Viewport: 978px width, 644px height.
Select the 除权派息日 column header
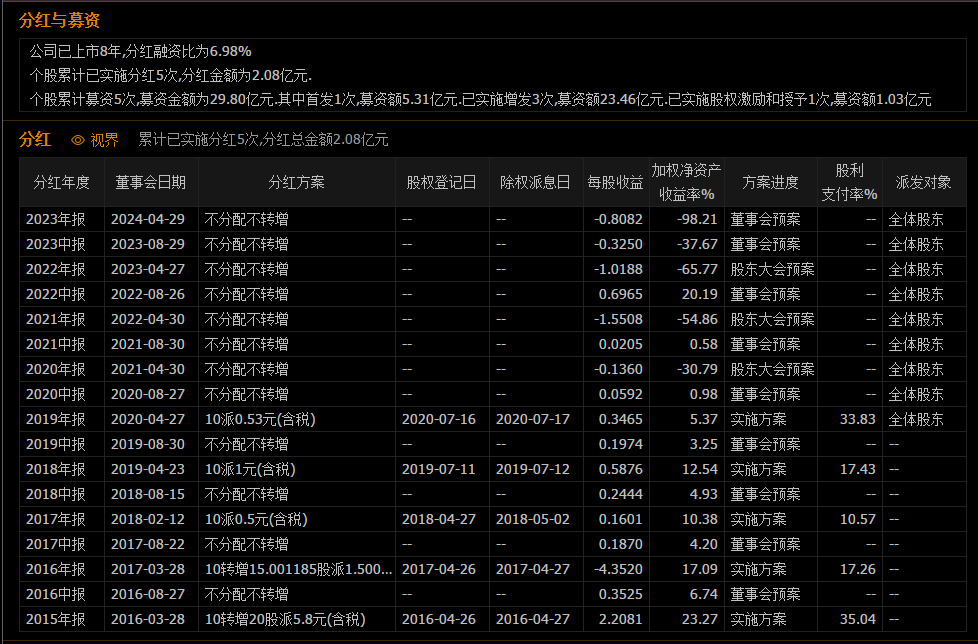pos(536,182)
